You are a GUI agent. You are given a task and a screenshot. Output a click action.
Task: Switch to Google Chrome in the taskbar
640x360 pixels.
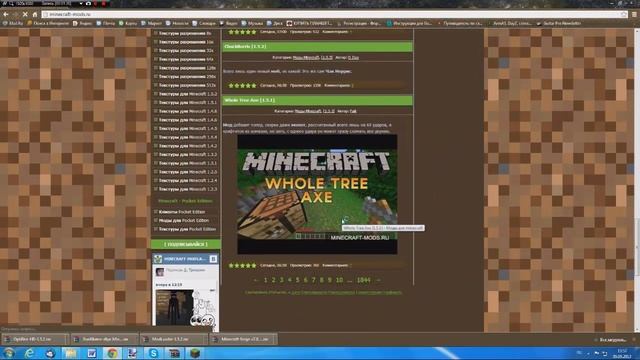(112, 353)
